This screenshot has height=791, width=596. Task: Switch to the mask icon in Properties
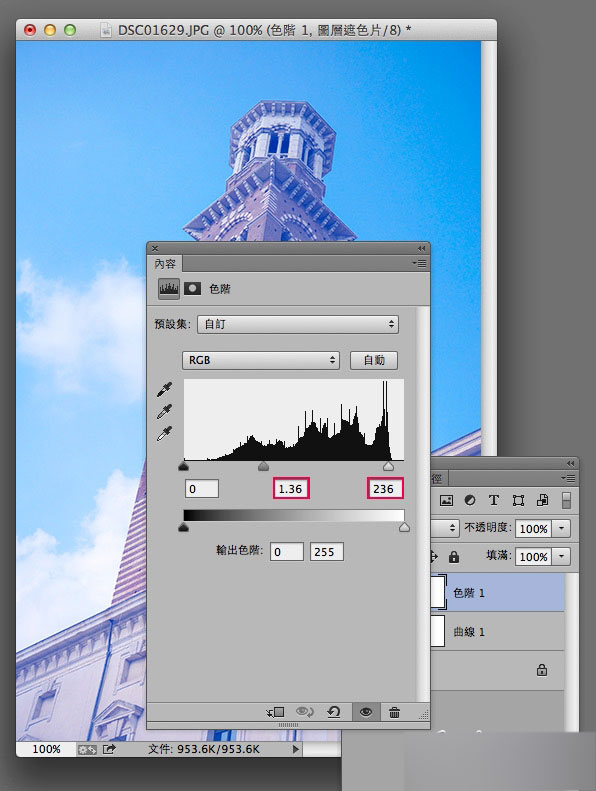pyautogui.click(x=192, y=289)
